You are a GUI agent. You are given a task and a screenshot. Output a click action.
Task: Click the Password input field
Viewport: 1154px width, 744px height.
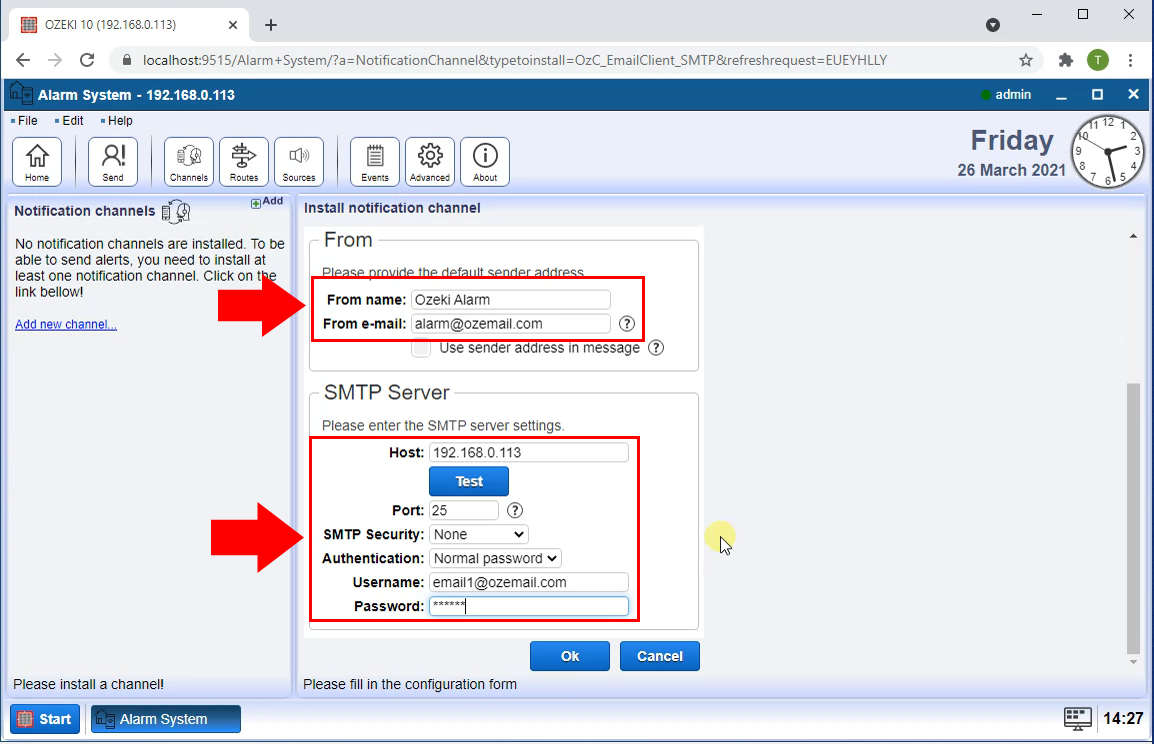click(x=528, y=606)
